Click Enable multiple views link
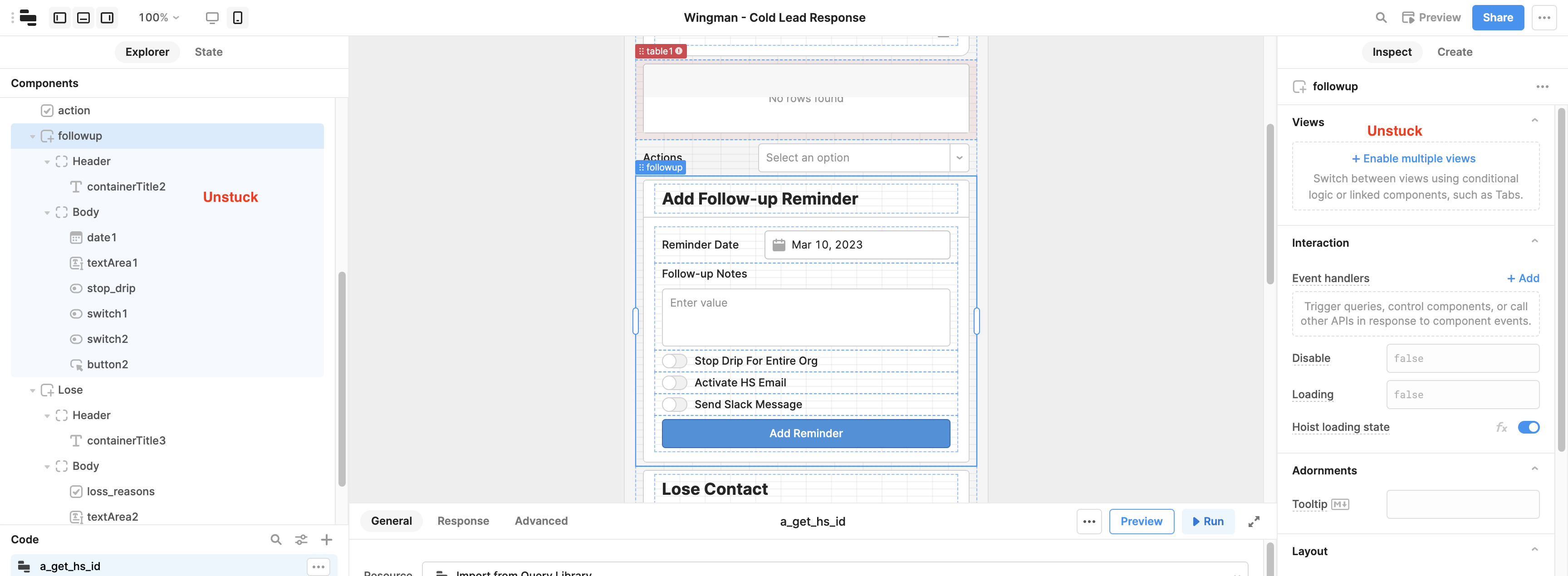Viewport: 1568px width, 576px height. 1413,159
